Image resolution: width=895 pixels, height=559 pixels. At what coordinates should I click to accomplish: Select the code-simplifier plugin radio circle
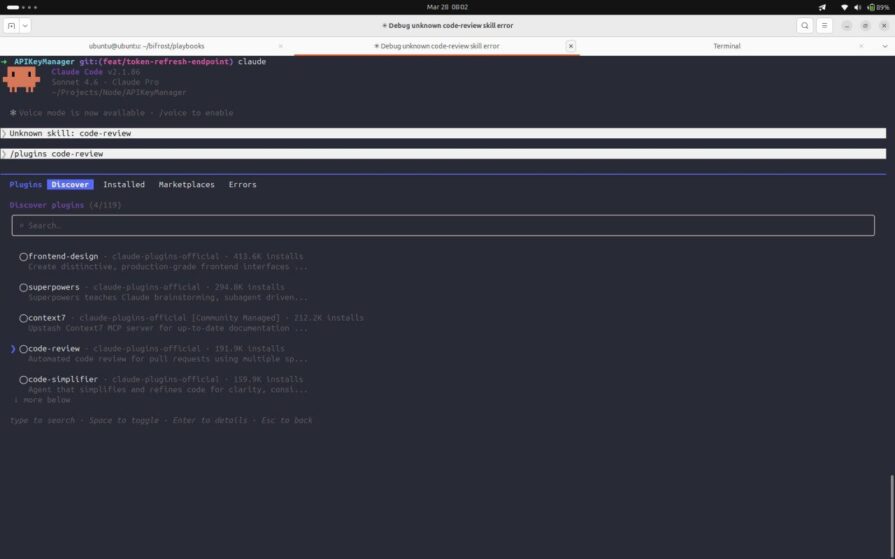pyautogui.click(x=23, y=380)
